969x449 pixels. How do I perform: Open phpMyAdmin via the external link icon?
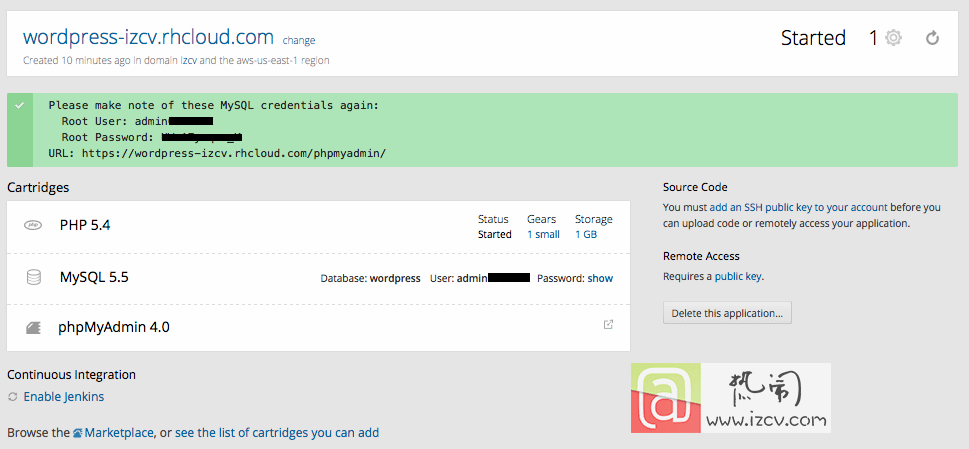click(608, 324)
